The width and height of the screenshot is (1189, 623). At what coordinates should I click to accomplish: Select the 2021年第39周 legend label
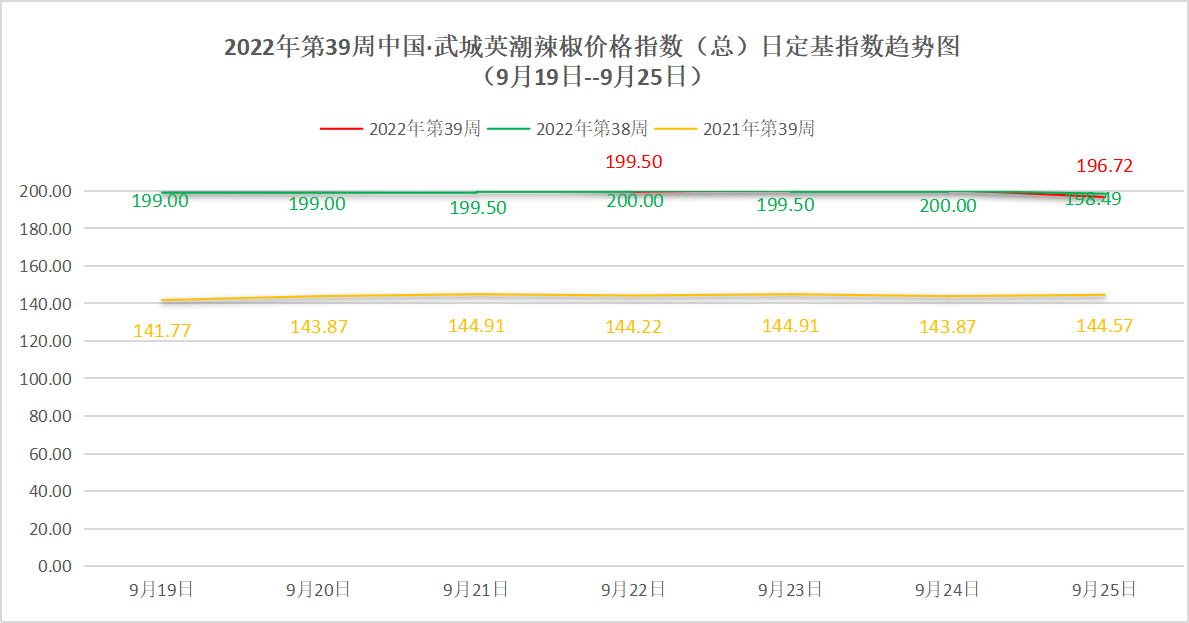tap(759, 129)
